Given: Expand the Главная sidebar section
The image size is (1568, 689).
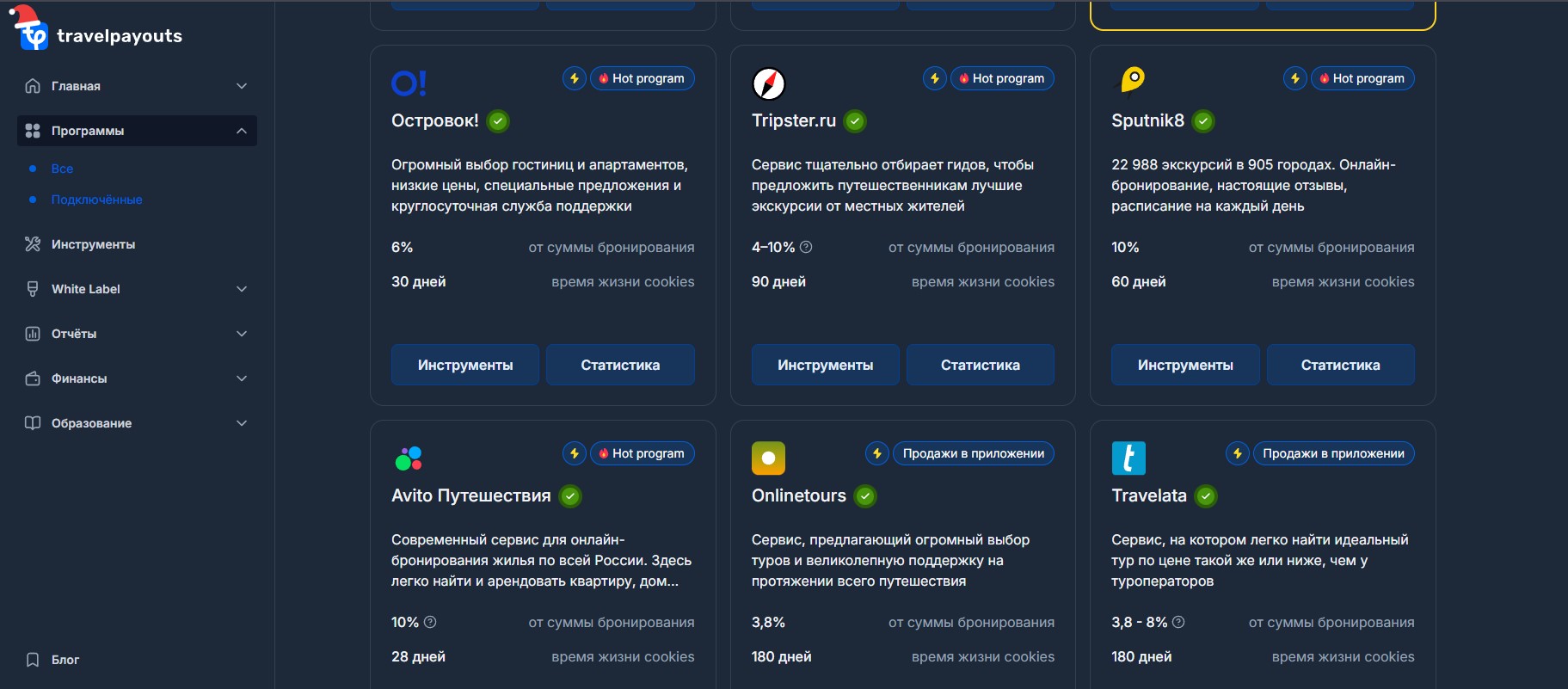Looking at the screenshot, I should coord(242,86).
